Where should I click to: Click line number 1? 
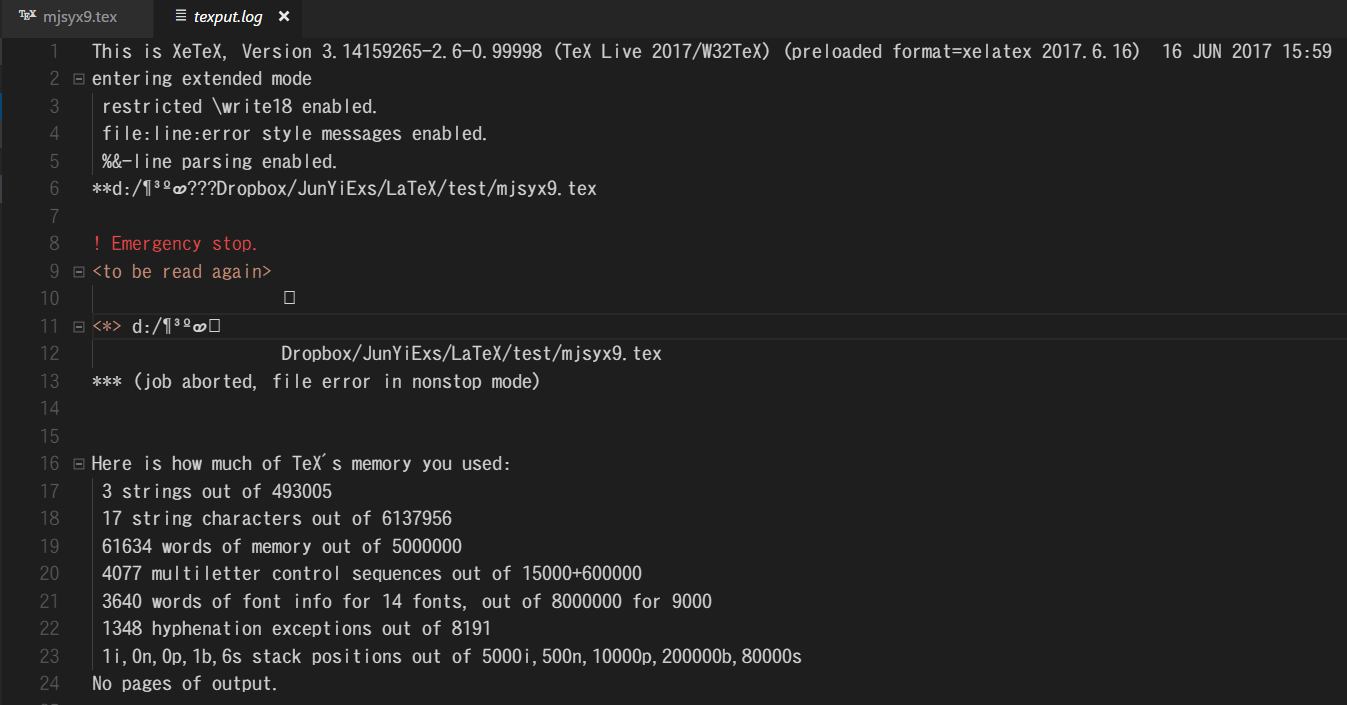click(x=53, y=51)
